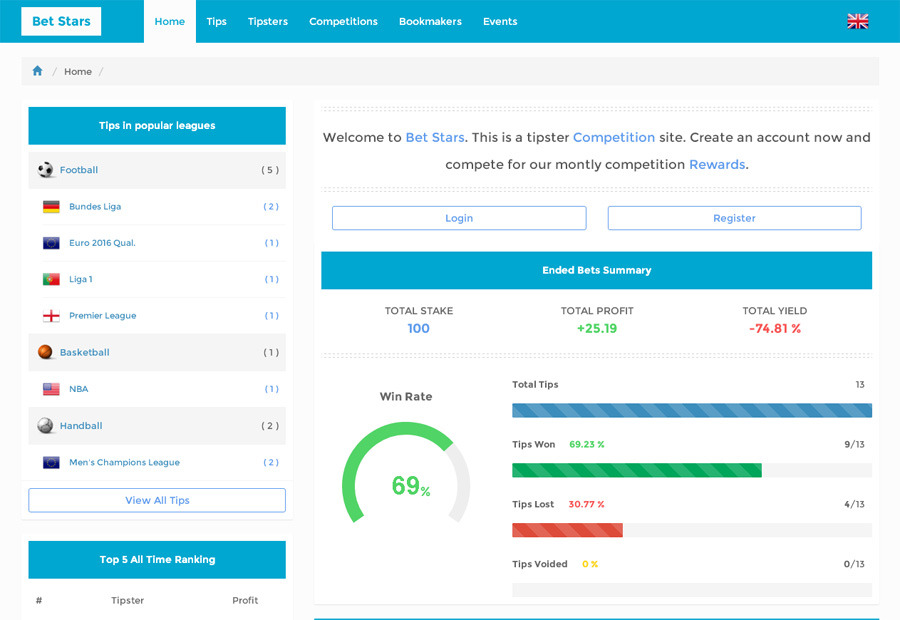Image resolution: width=900 pixels, height=620 pixels.
Task: Click the Tips Lost percentage 30.77 %
Action: [x=586, y=504]
